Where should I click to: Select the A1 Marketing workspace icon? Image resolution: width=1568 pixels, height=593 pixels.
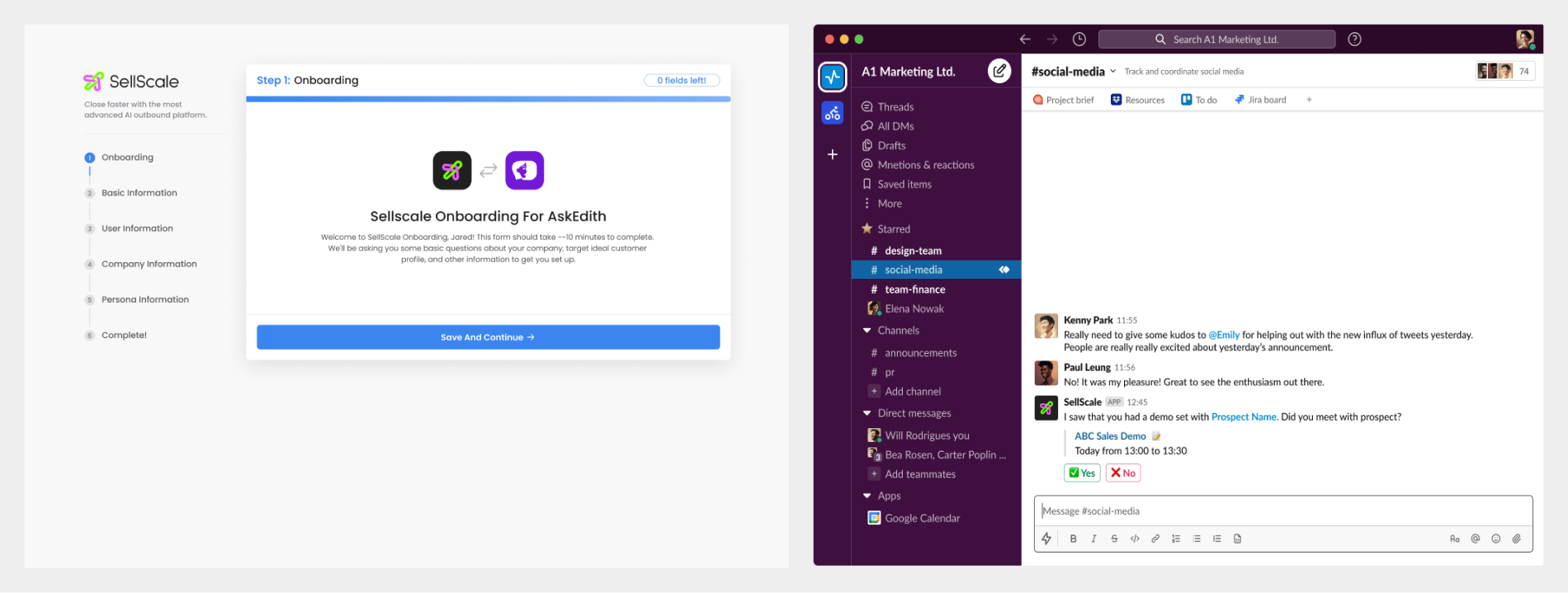tap(833, 77)
